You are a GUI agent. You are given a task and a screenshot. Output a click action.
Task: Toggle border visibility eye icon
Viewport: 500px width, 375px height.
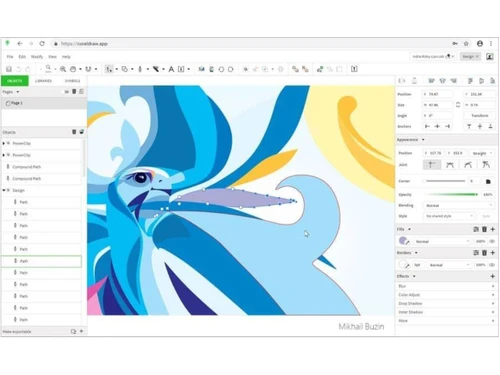click(492, 265)
